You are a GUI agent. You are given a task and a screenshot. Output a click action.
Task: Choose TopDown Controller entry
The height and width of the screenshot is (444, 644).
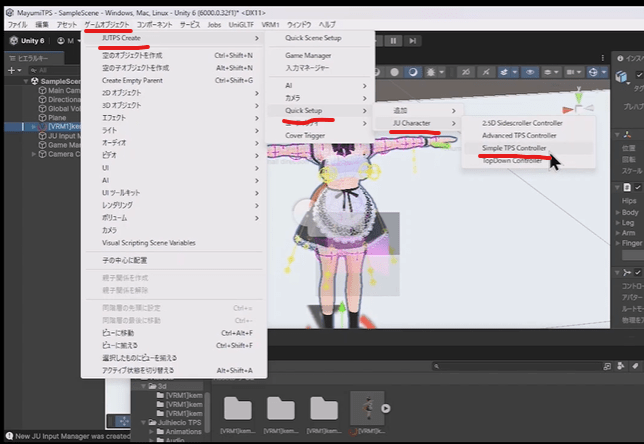(511, 161)
